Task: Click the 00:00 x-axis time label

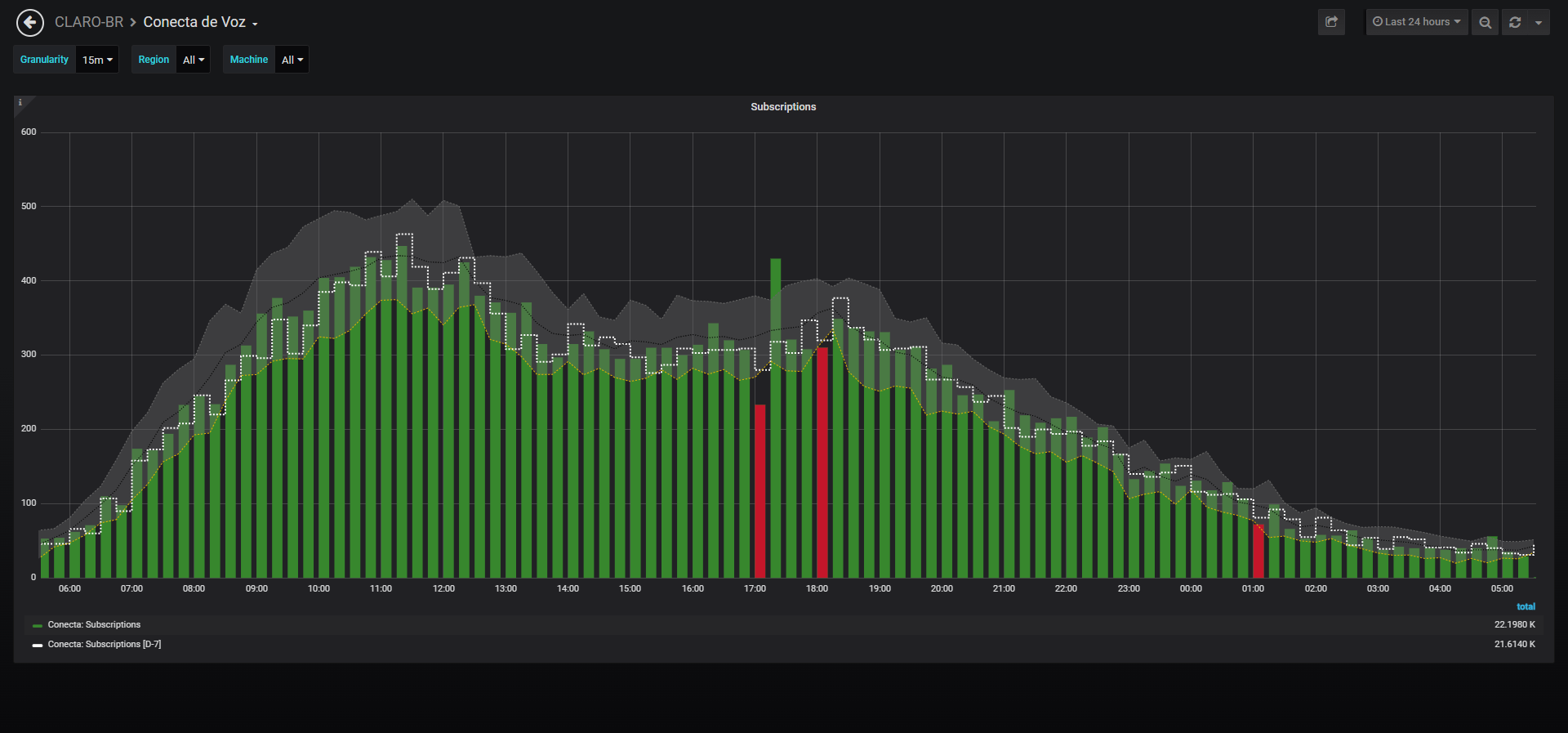Action: (1191, 589)
